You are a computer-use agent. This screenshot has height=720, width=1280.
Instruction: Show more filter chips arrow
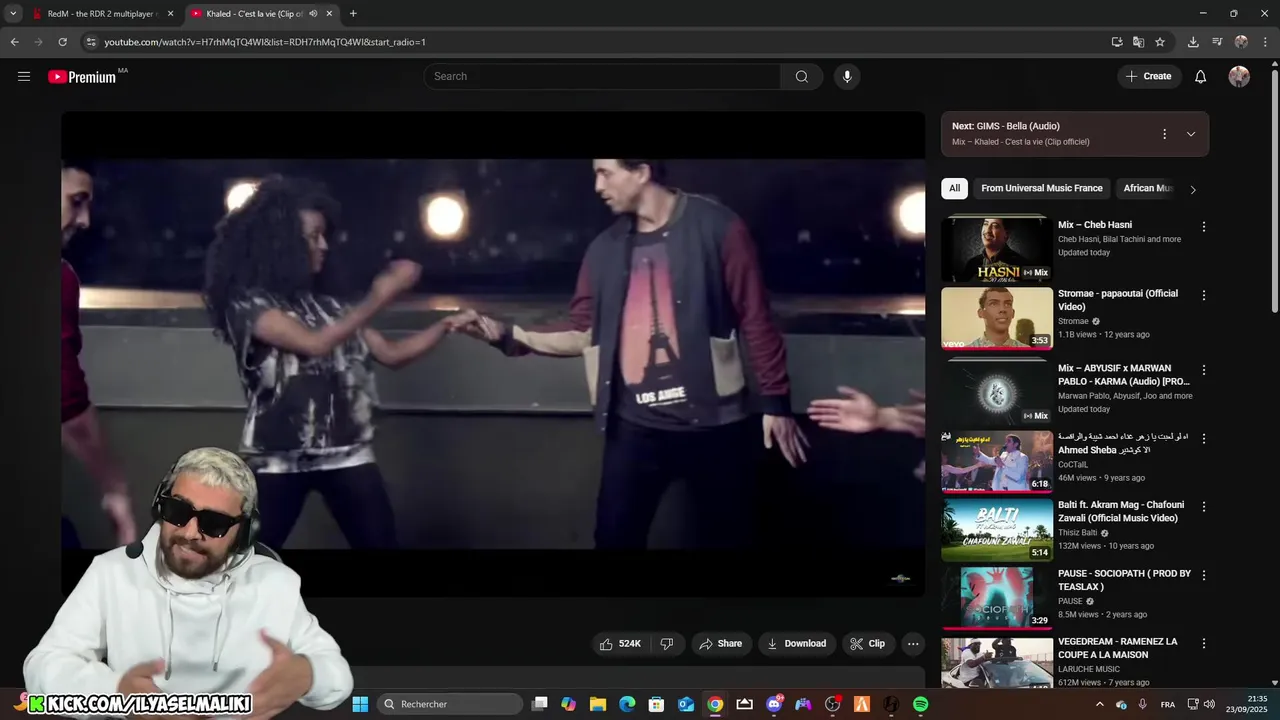click(x=1192, y=189)
